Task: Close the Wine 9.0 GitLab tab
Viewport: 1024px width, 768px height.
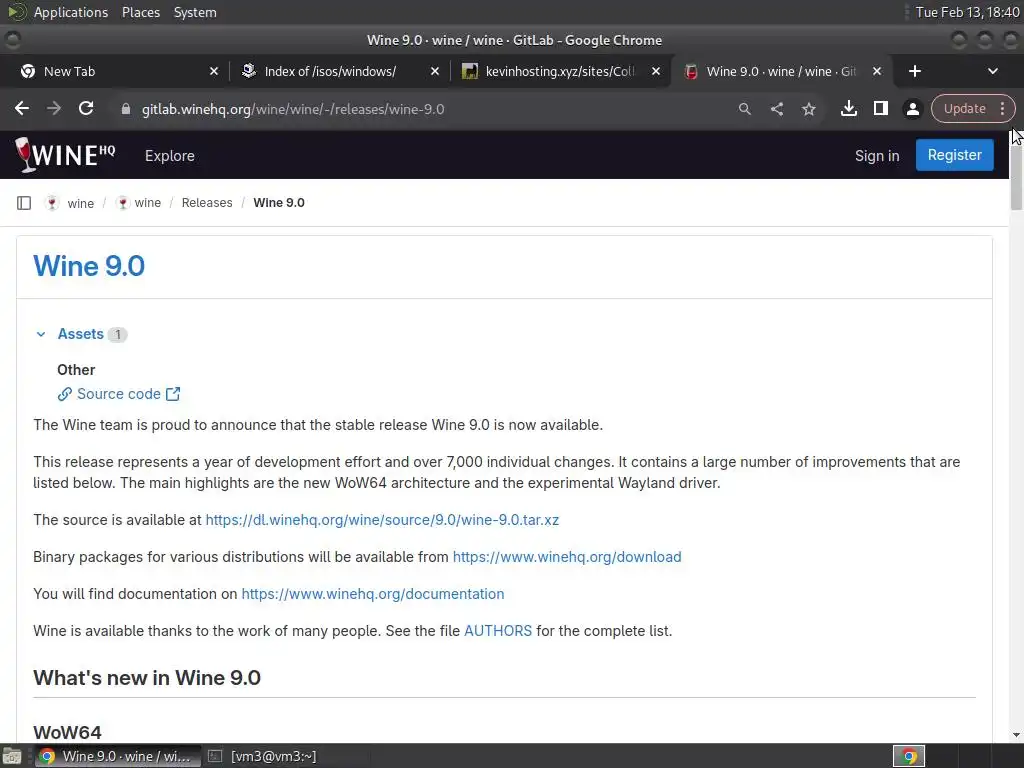Action: tap(877, 71)
